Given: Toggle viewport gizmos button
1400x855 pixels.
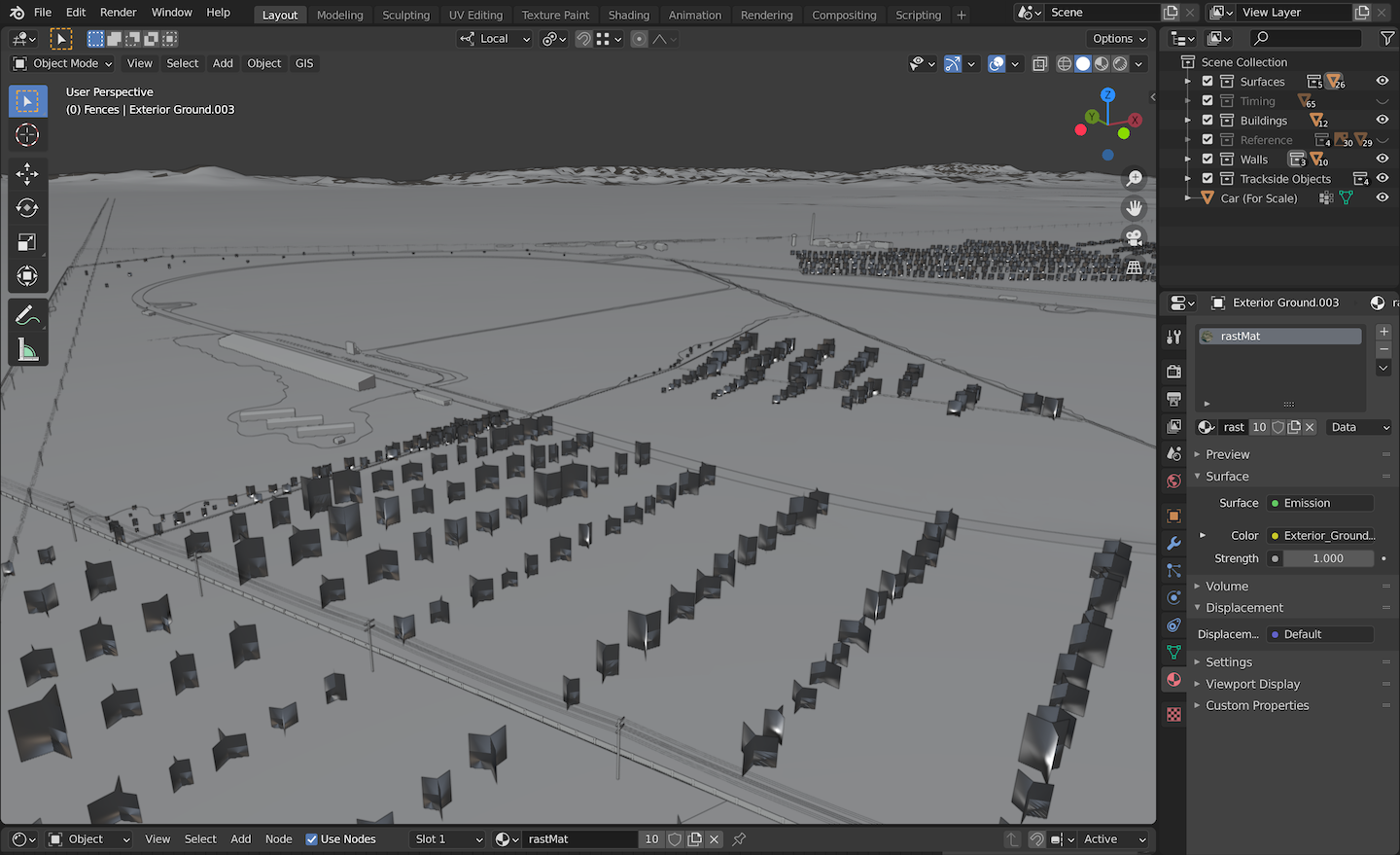Looking at the screenshot, I should (x=953, y=63).
